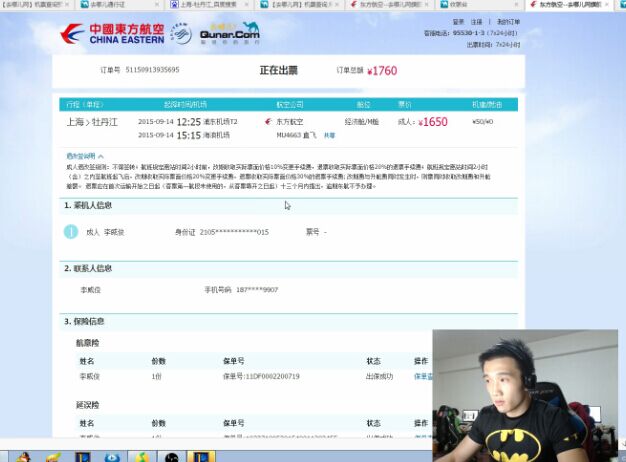Click the 航意险 subsection title
Screen dimensions: 626x462
point(87,343)
